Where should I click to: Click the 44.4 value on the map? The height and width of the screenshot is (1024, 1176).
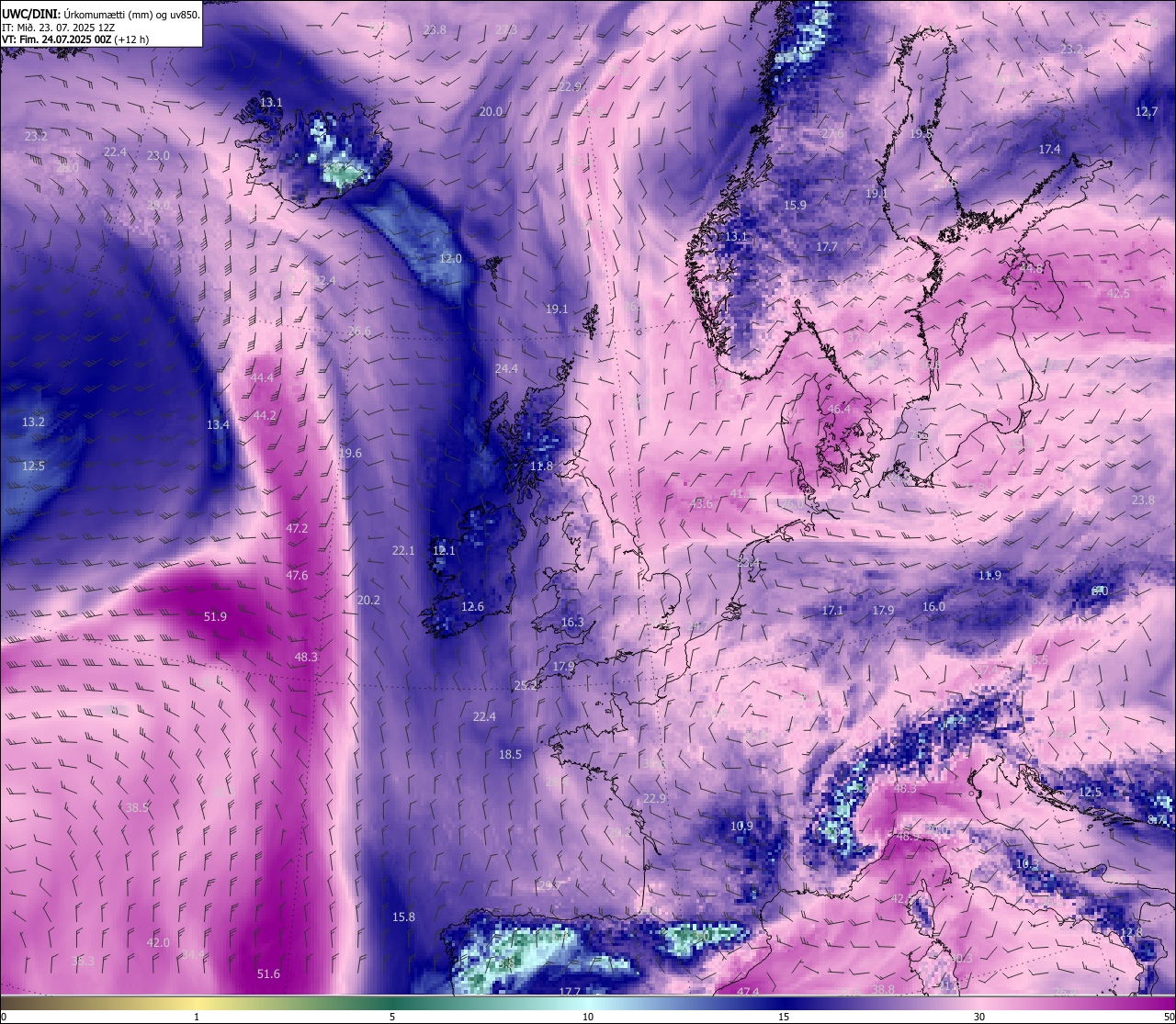click(263, 377)
